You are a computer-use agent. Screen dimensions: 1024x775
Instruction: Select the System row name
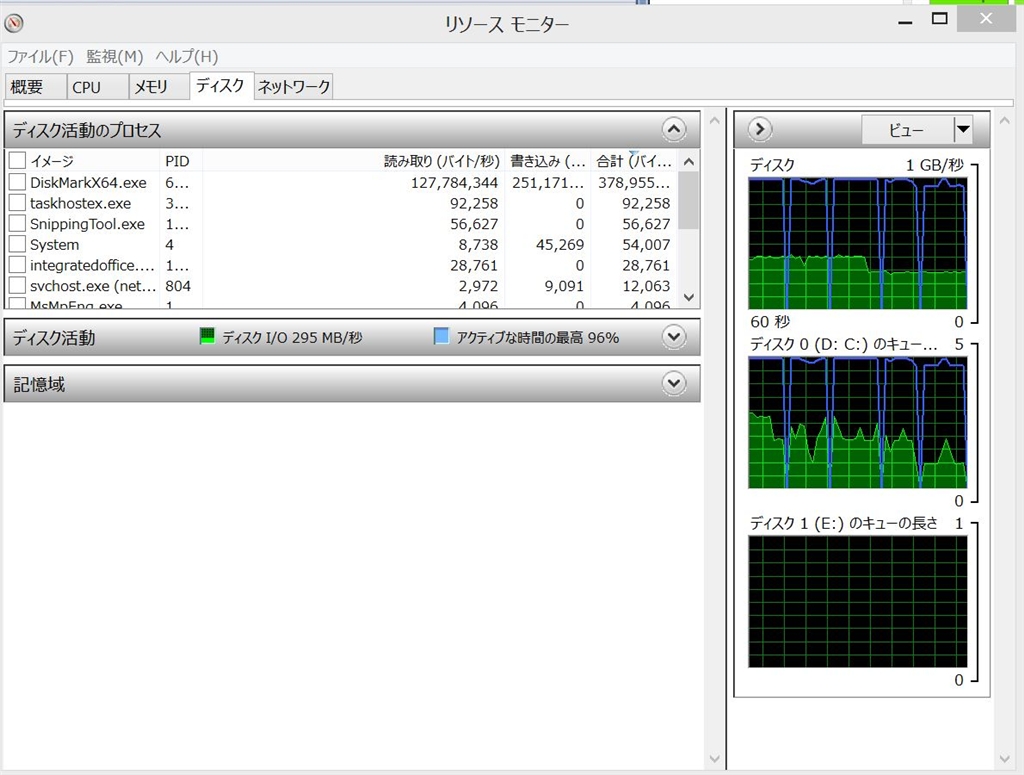click(54, 245)
